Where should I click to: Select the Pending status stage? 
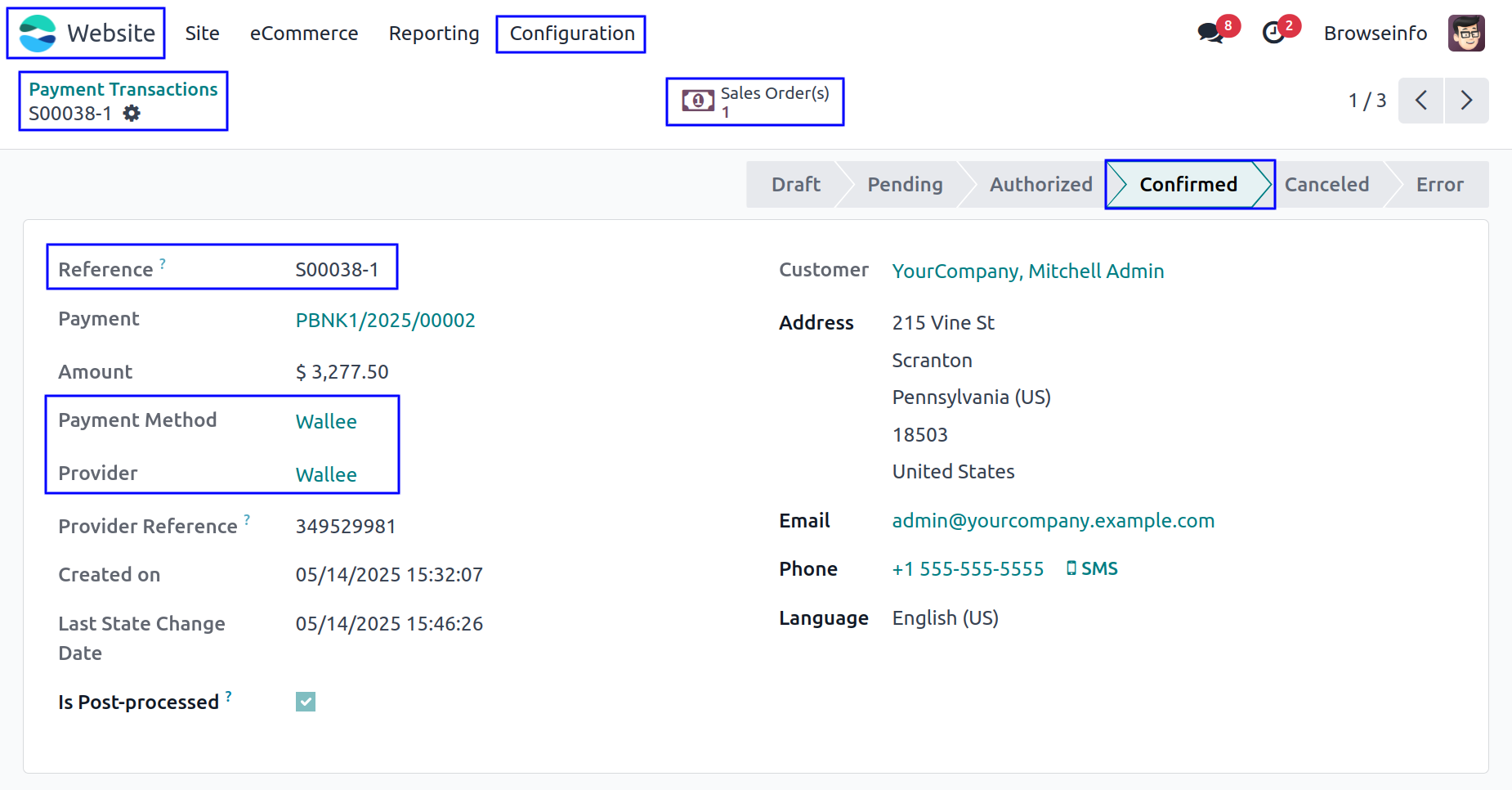(905, 185)
